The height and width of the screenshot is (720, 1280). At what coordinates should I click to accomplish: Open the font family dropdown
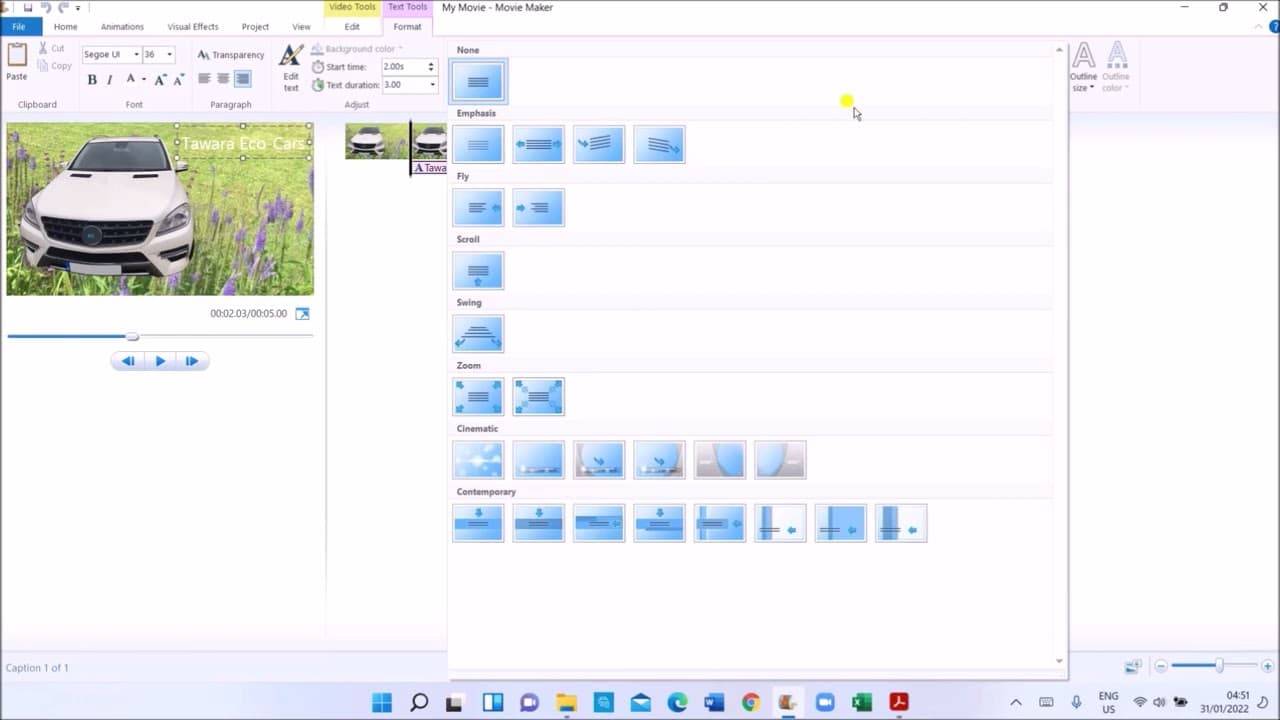click(136, 55)
